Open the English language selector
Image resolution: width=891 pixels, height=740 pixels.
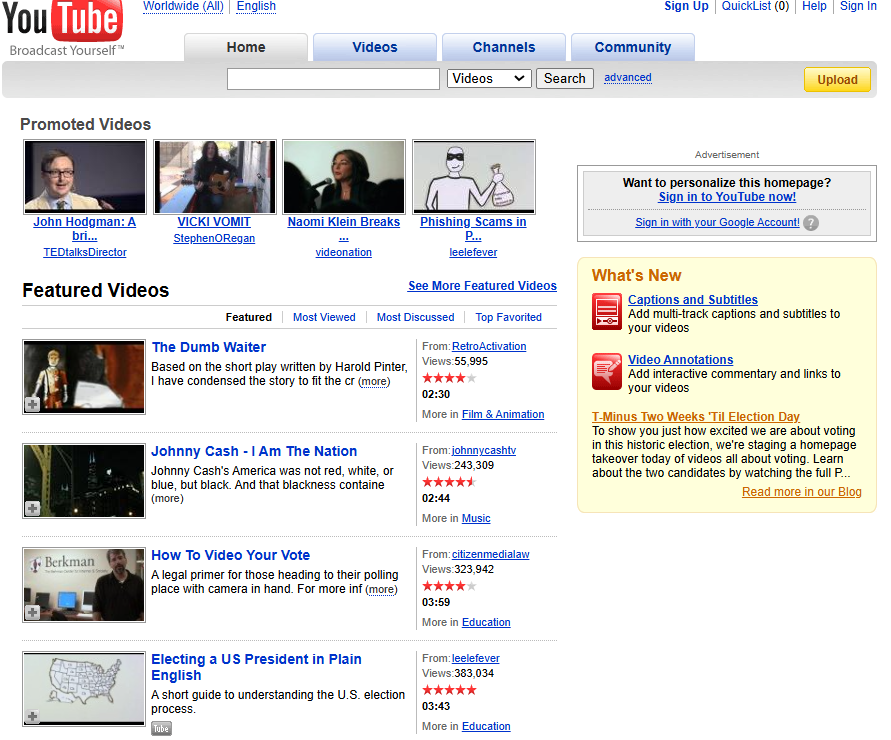pos(256,6)
